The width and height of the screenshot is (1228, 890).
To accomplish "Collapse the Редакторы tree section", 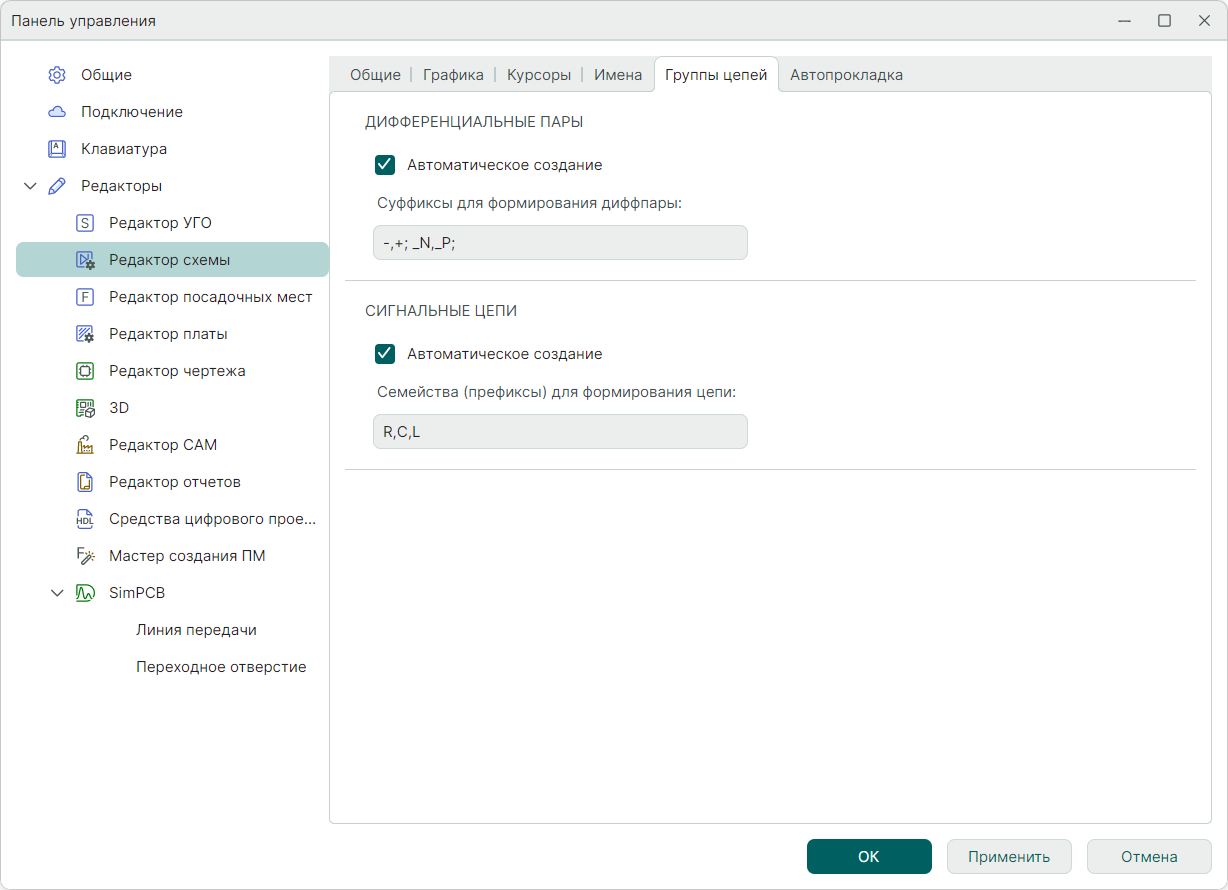I will [x=30, y=186].
